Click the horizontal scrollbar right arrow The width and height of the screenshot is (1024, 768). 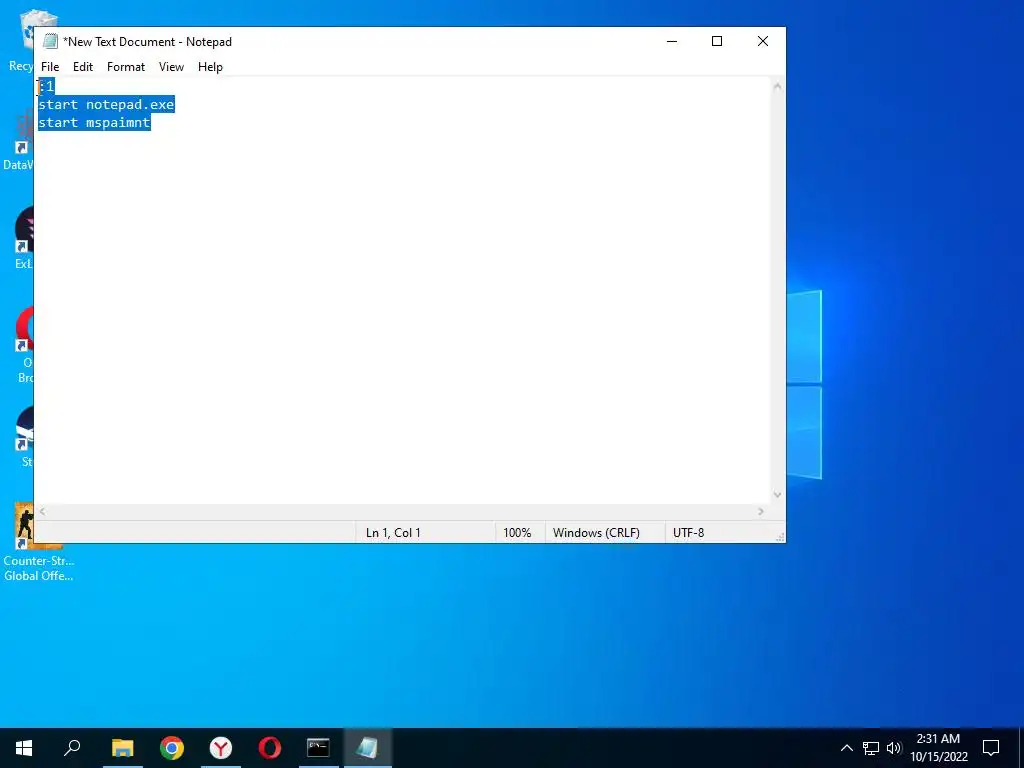point(761,511)
